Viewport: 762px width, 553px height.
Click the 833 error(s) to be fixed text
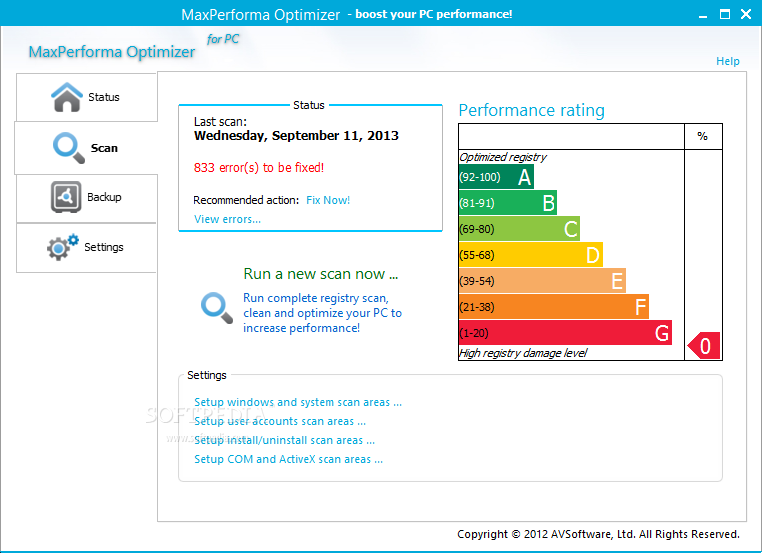coord(259,168)
